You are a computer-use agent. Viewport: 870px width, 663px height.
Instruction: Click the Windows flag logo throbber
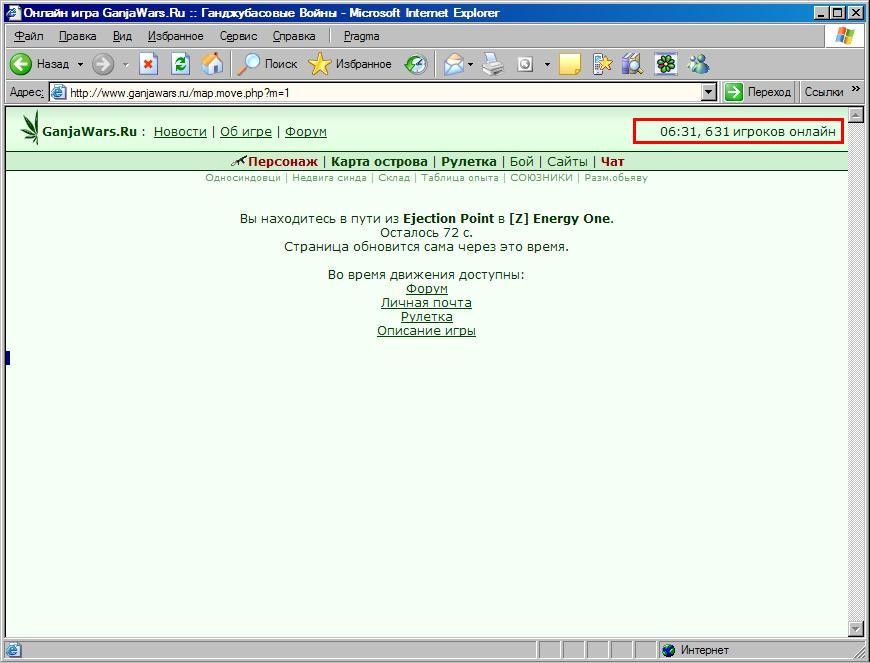coord(844,36)
